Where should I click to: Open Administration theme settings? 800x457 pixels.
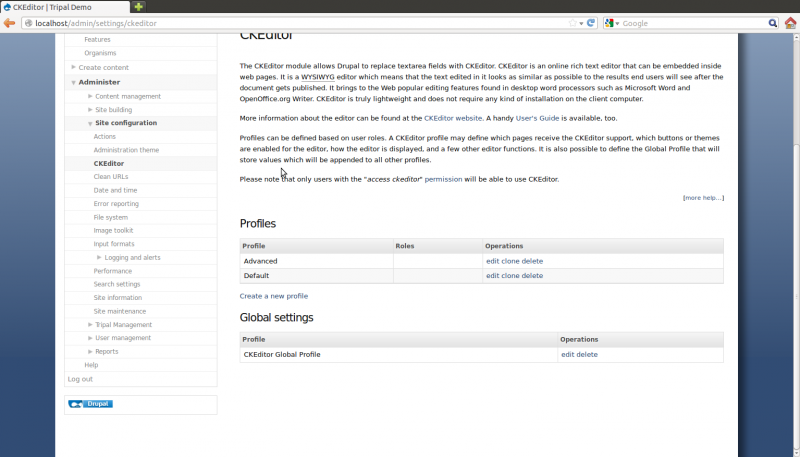[126, 150]
